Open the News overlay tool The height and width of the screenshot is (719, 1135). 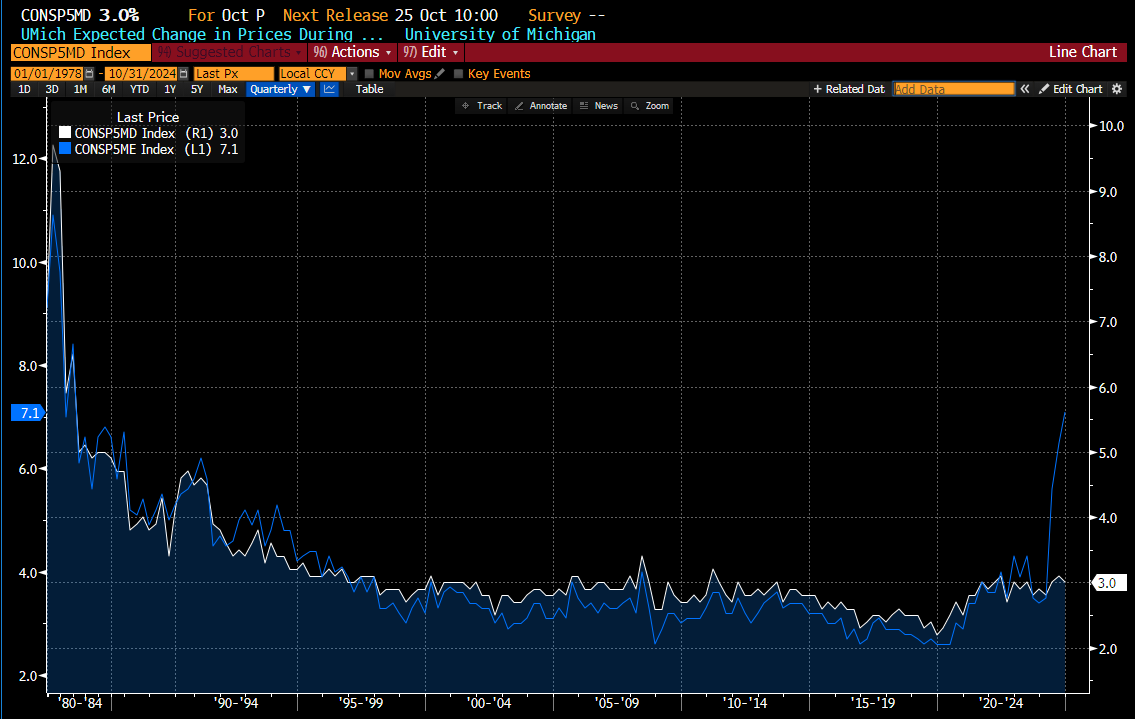(x=599, y=106)
